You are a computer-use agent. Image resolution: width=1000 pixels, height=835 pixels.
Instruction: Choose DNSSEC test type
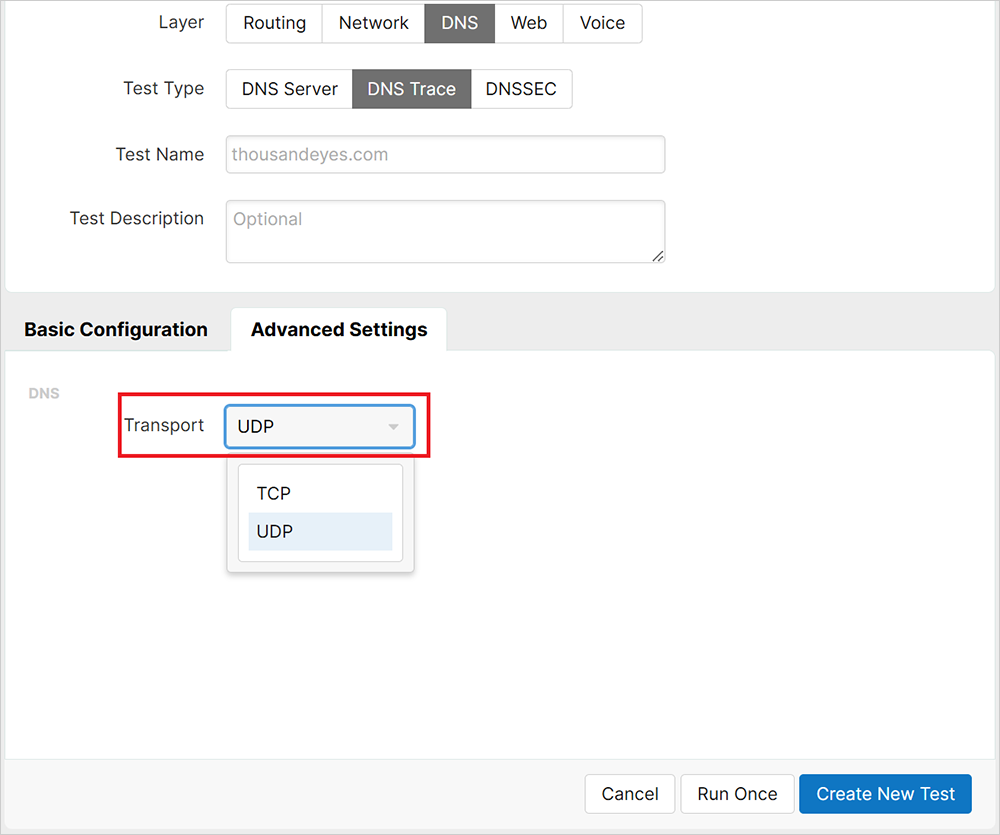(521, 89)
